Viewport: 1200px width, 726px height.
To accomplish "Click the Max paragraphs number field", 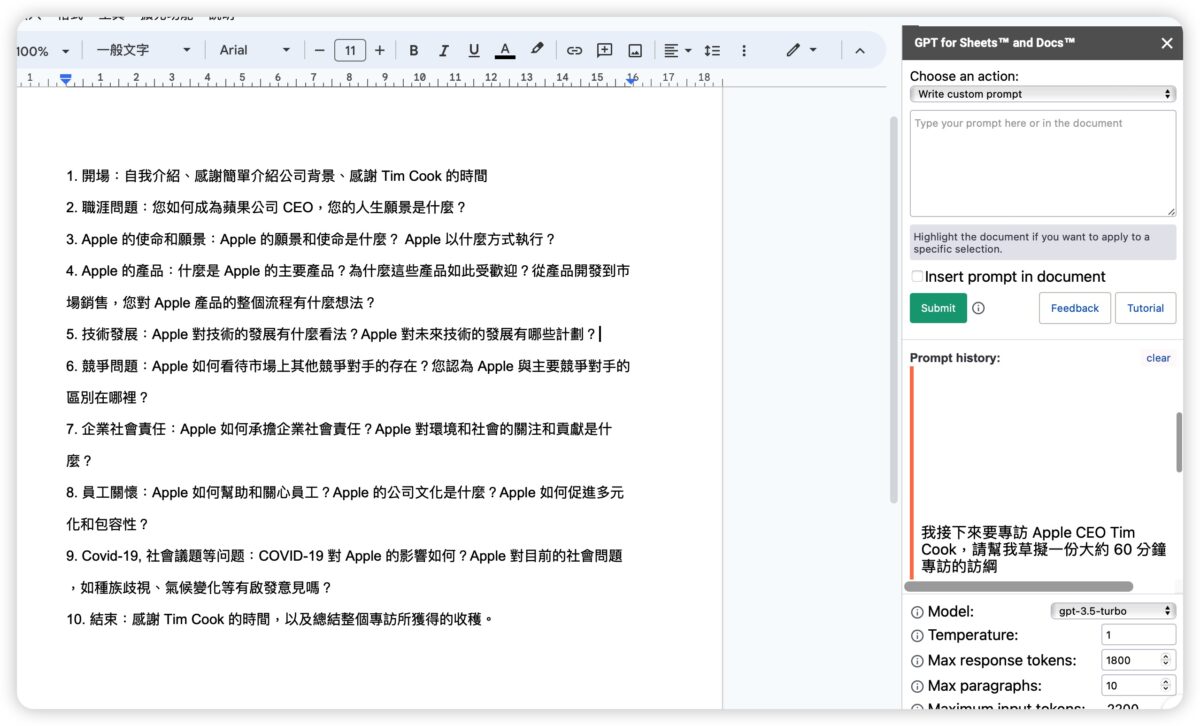I will 1138,686.
